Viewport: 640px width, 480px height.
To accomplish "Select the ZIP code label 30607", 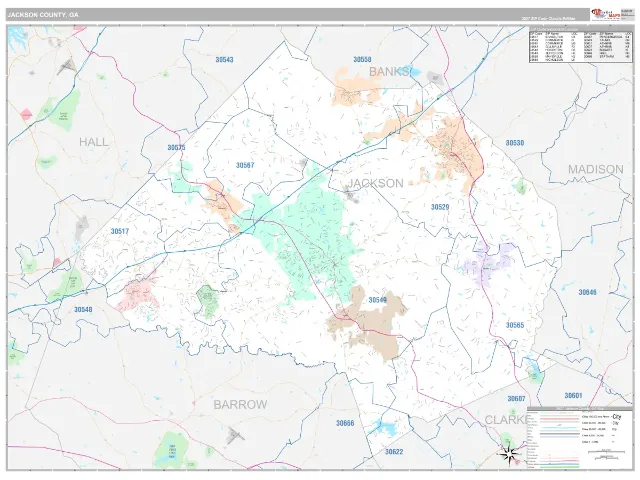I will (516, 399).
